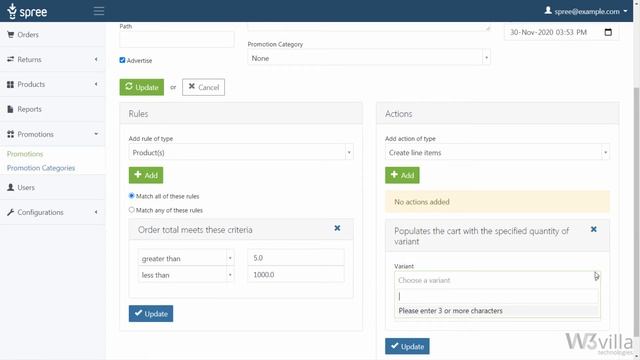Click the Products grid icon

pos(11,84)
